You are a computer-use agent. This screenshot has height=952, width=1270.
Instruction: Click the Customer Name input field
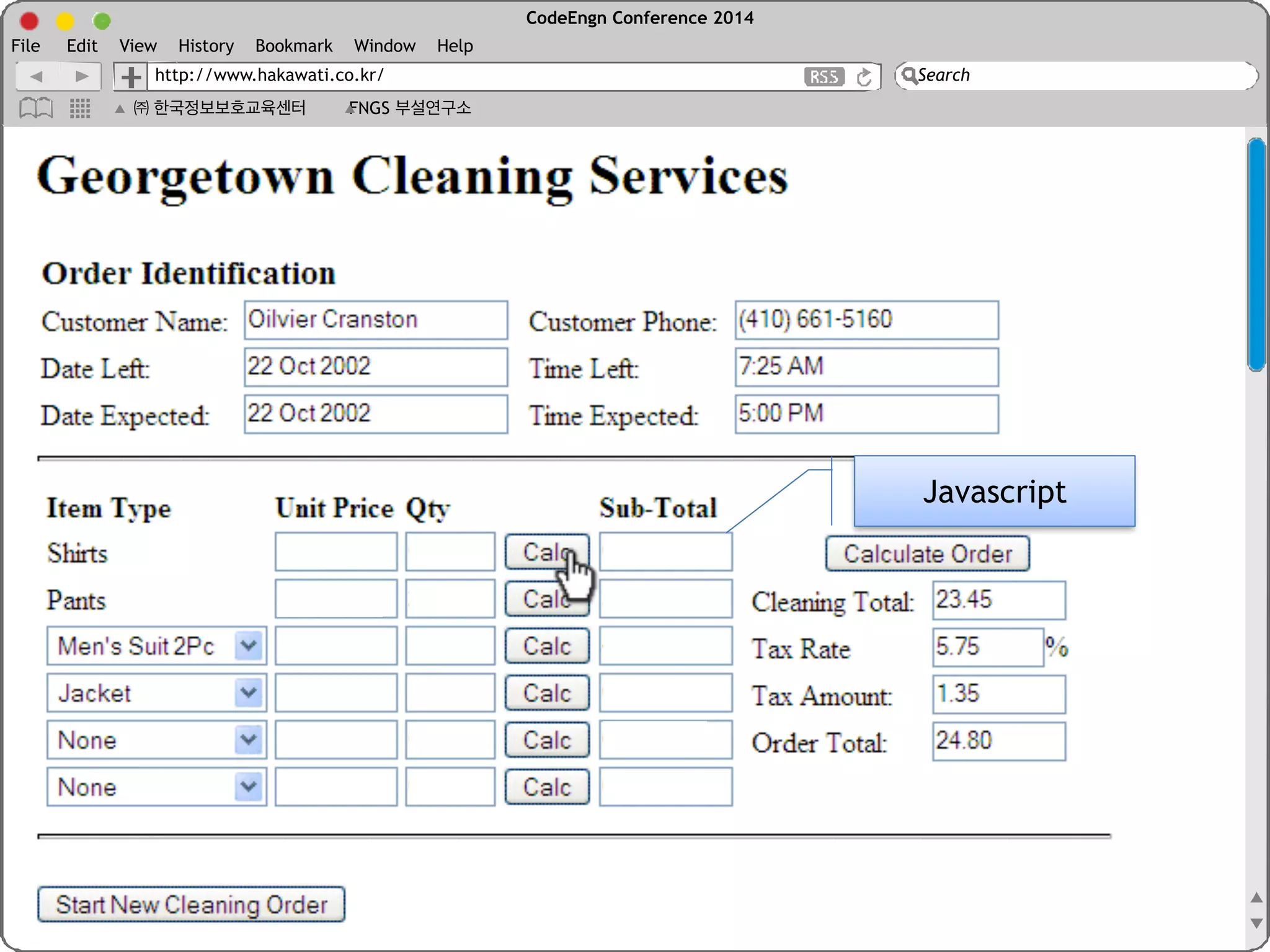tap(376, 320)
